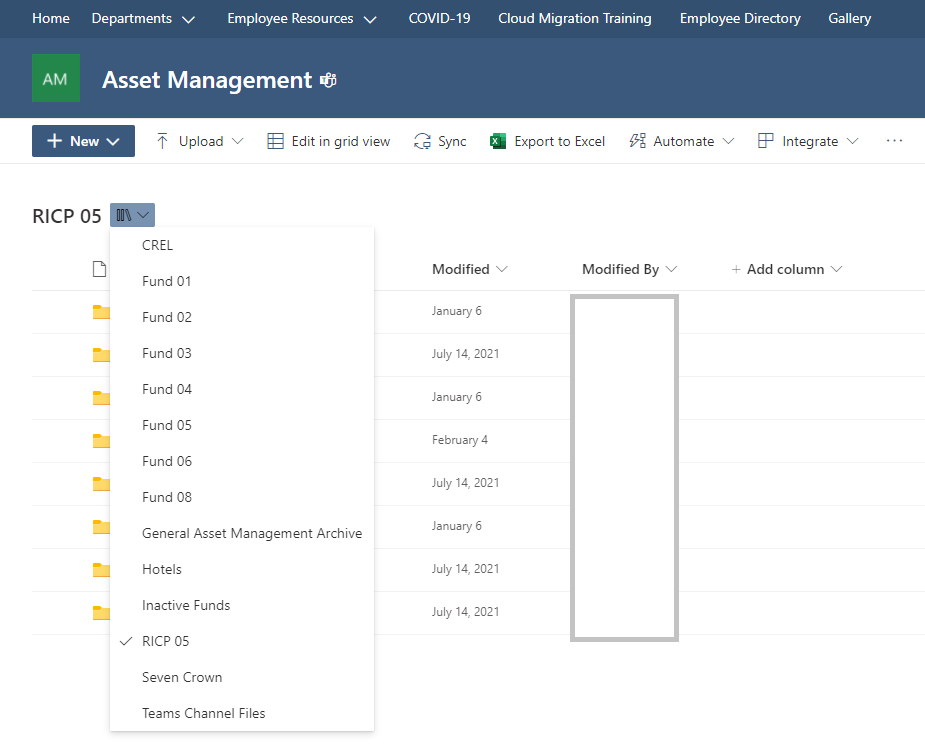The image size is (925, 756).
Task: Choose Fund 04 from the list
Action: point(242,389)
